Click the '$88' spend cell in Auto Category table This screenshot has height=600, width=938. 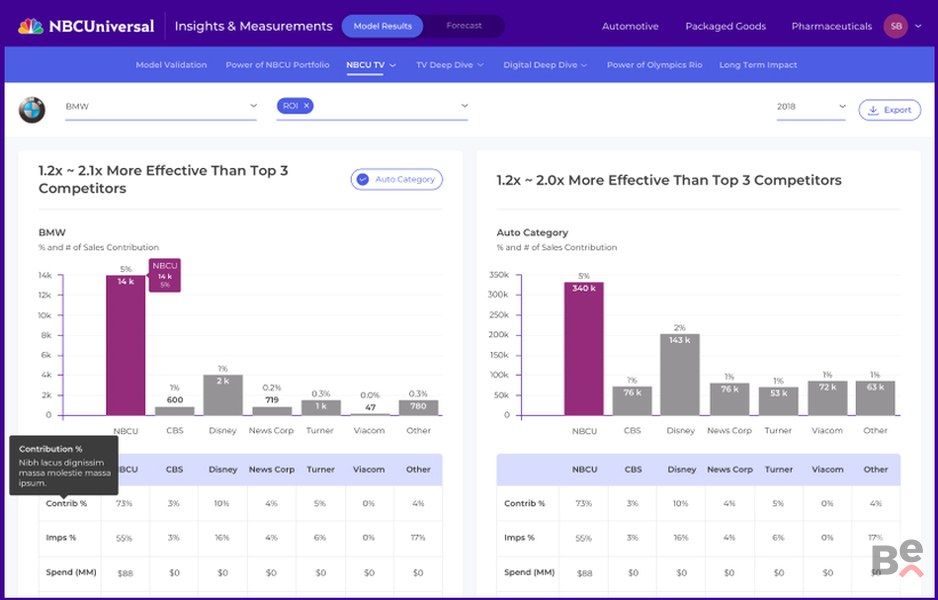(x=584, y=573)
